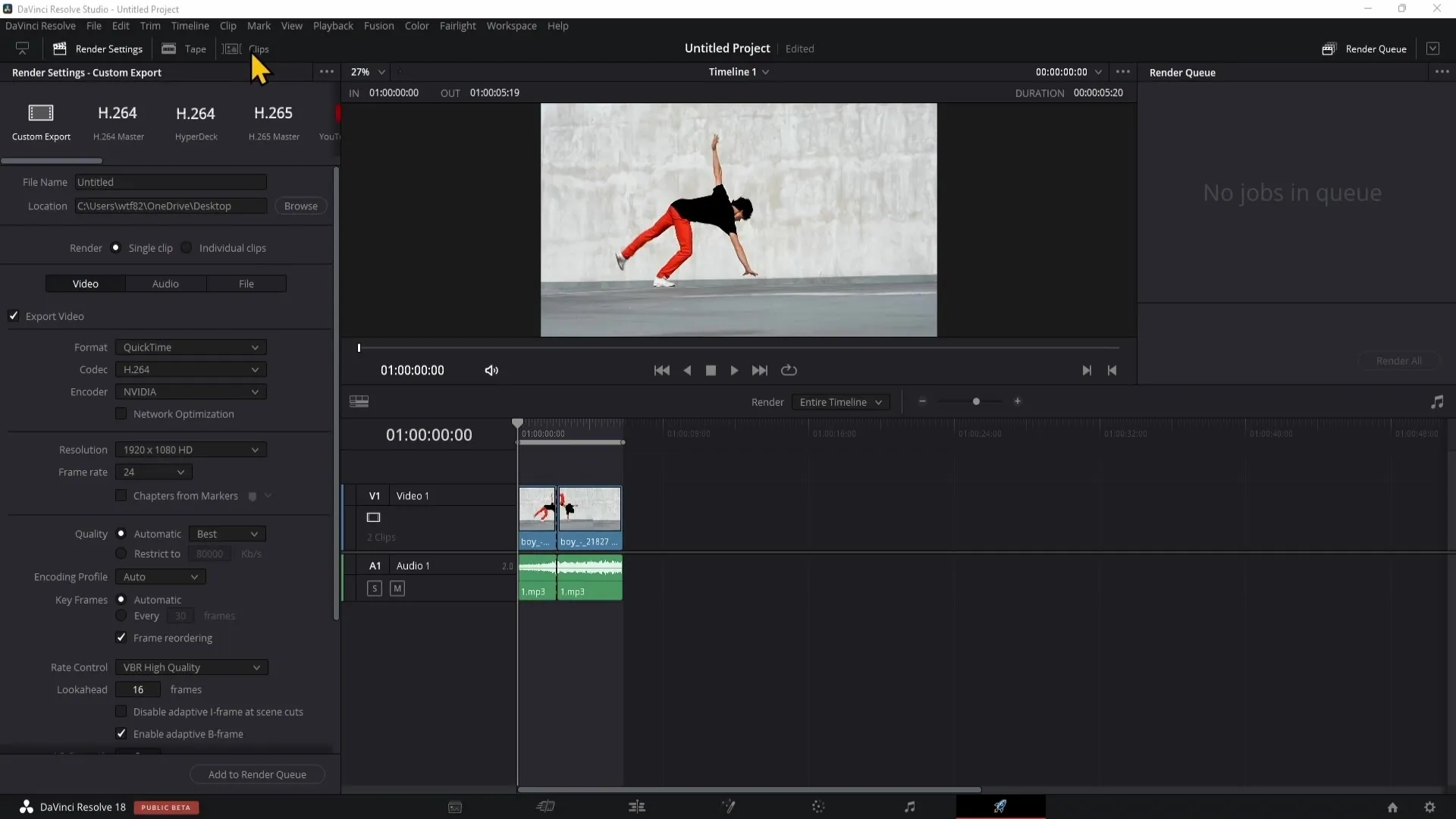Mute the Audio 1 track
1456x819 pixels.
coord(397,588)
